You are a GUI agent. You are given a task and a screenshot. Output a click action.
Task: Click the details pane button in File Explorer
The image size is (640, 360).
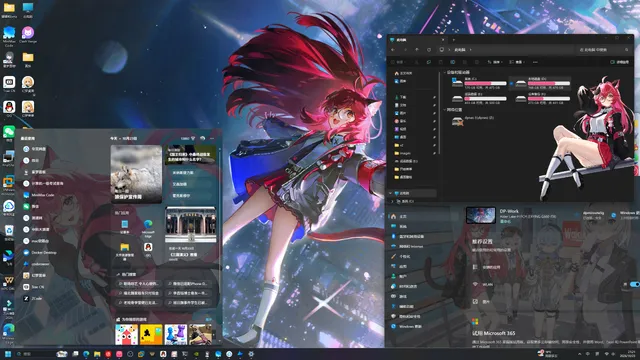pos(620,62)
